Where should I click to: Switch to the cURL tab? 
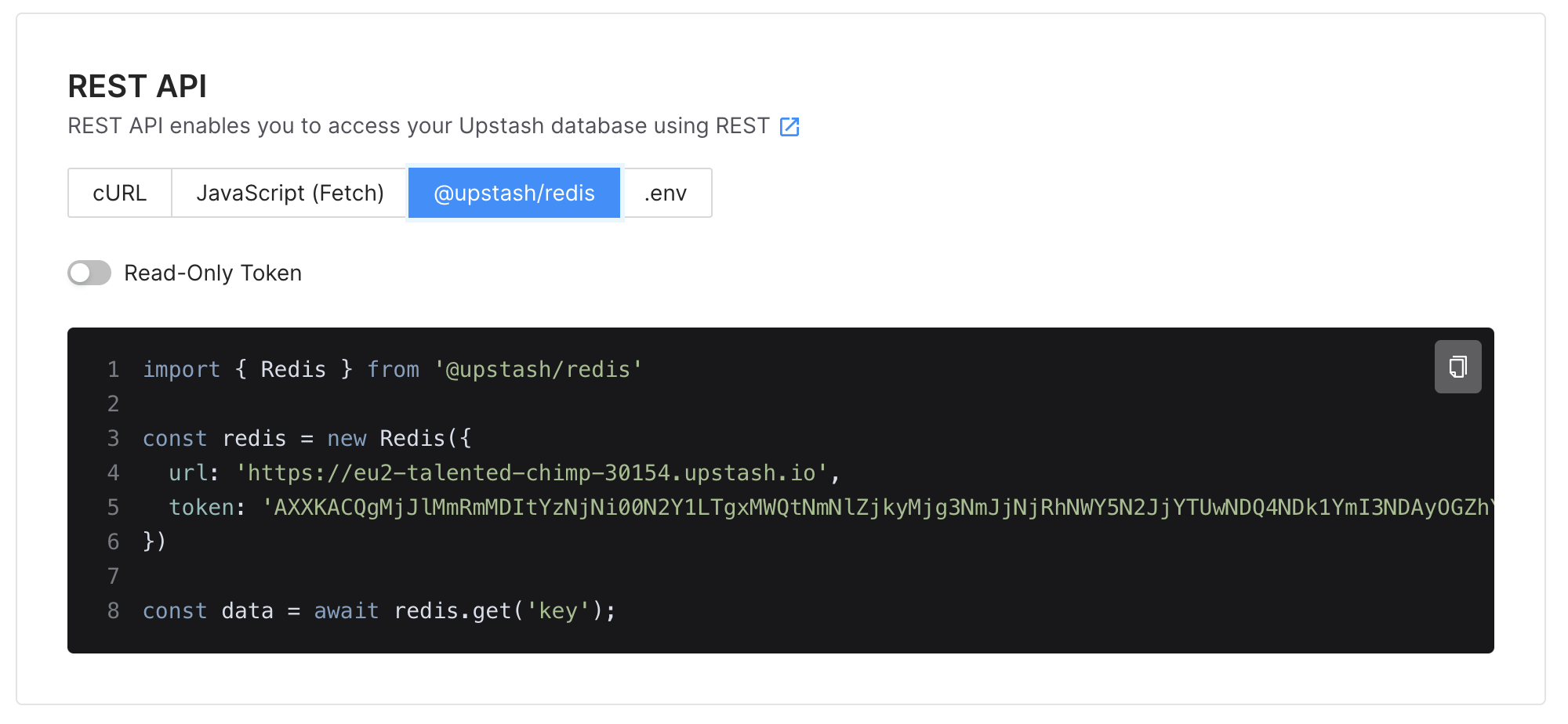120,193
